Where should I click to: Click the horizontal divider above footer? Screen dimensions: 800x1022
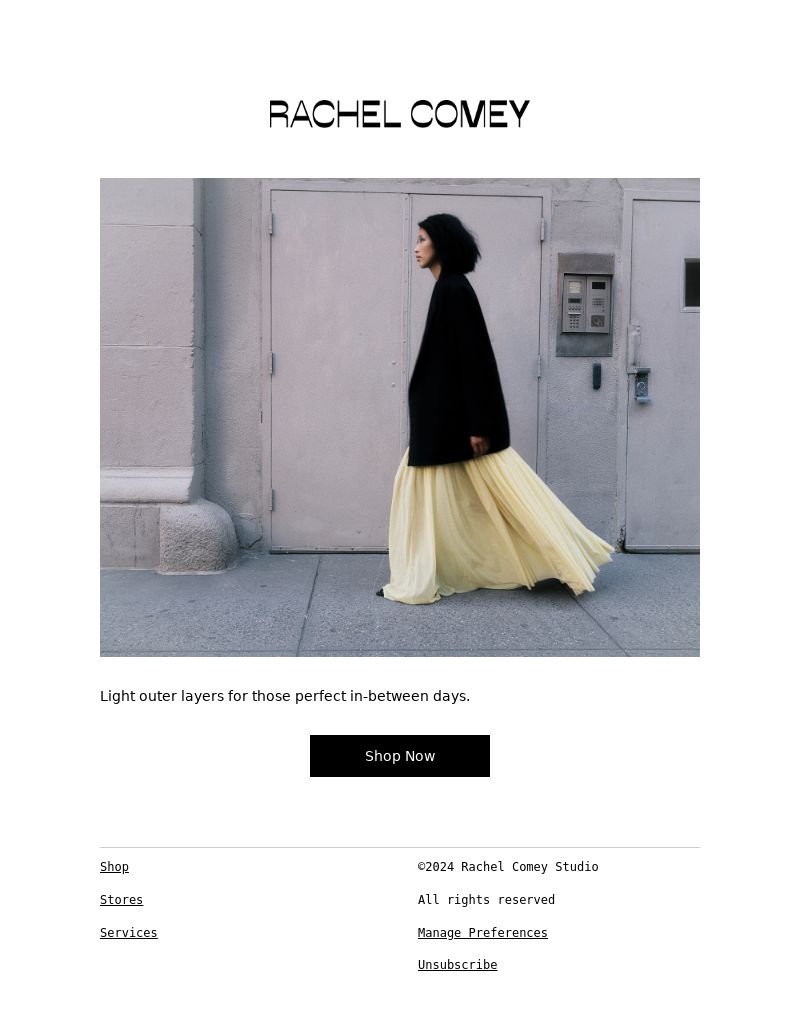click(x=400, y=847)
